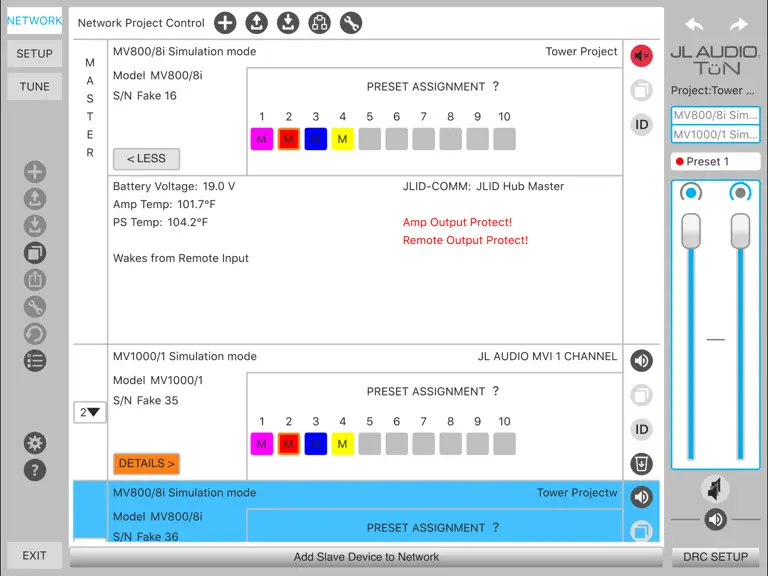Click the red preset 2 swatch for master

click(x=288, y=139)
